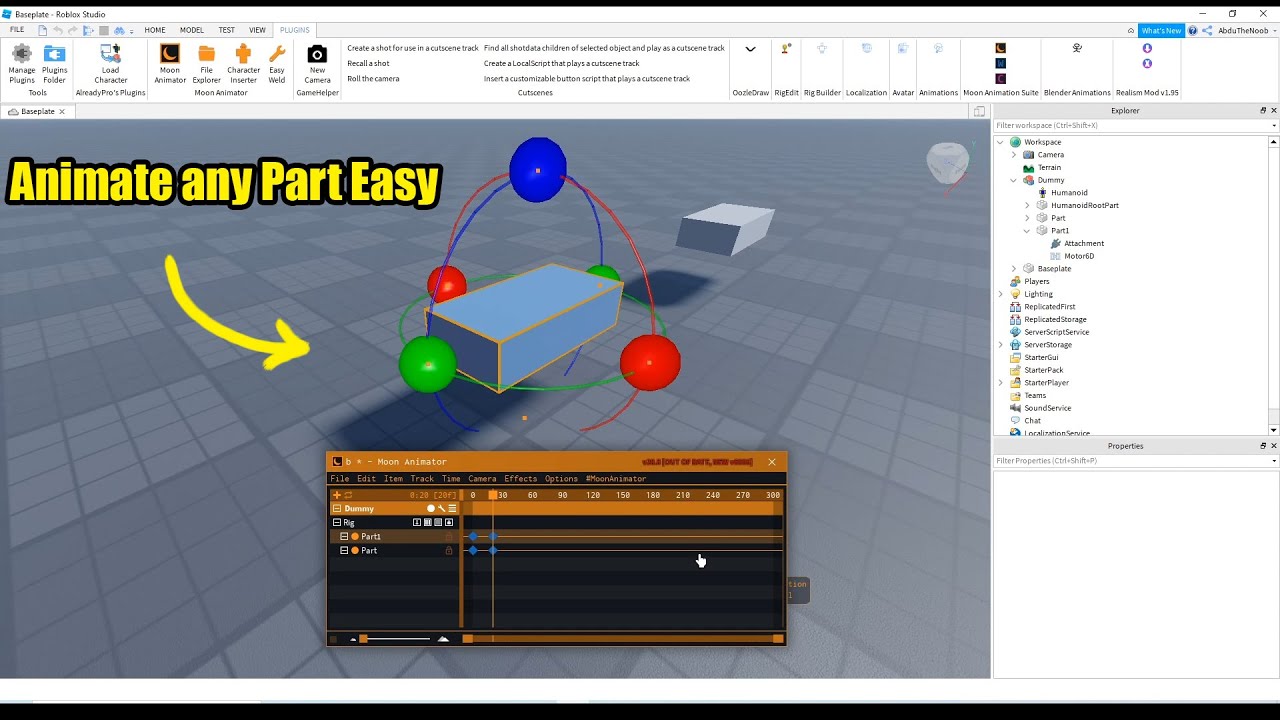Switch to the MODEL ribbon tab
The height and width of the screenshot is (720, 1280).
[191, 30]
